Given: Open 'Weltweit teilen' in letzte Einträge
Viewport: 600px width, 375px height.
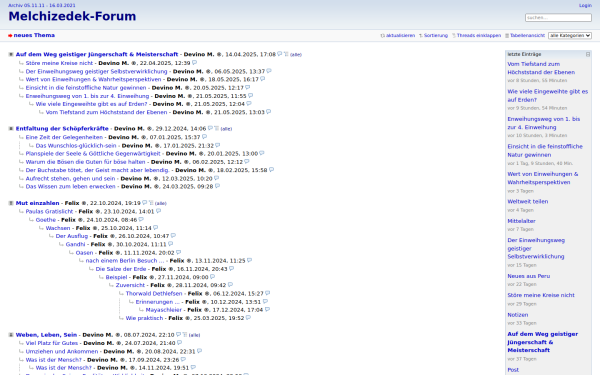Looking at the screenshot, I should (x=528, y=201).
